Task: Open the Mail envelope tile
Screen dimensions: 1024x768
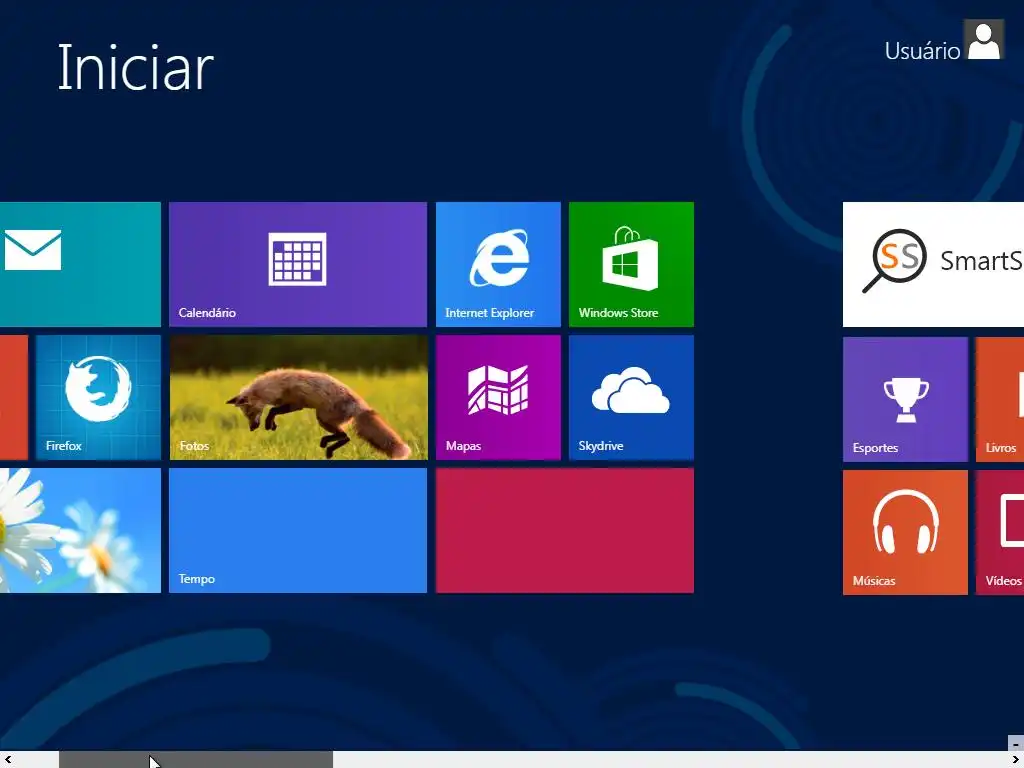Action: click(x=80, y=264)
